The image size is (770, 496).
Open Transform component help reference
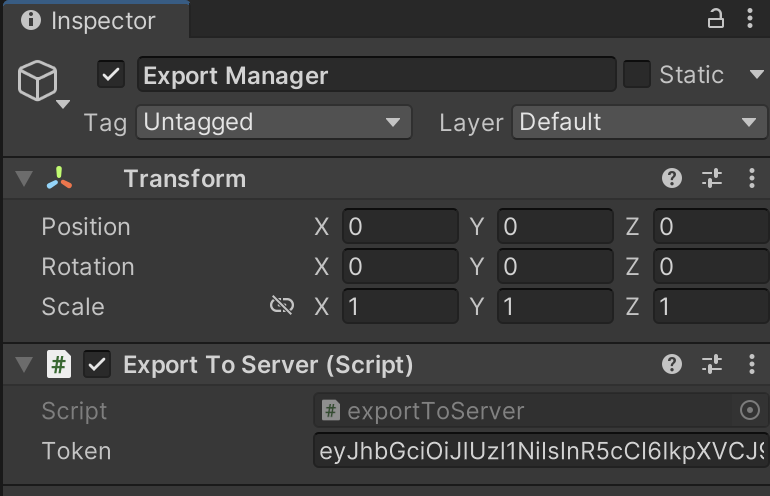(x=672, y=178)
